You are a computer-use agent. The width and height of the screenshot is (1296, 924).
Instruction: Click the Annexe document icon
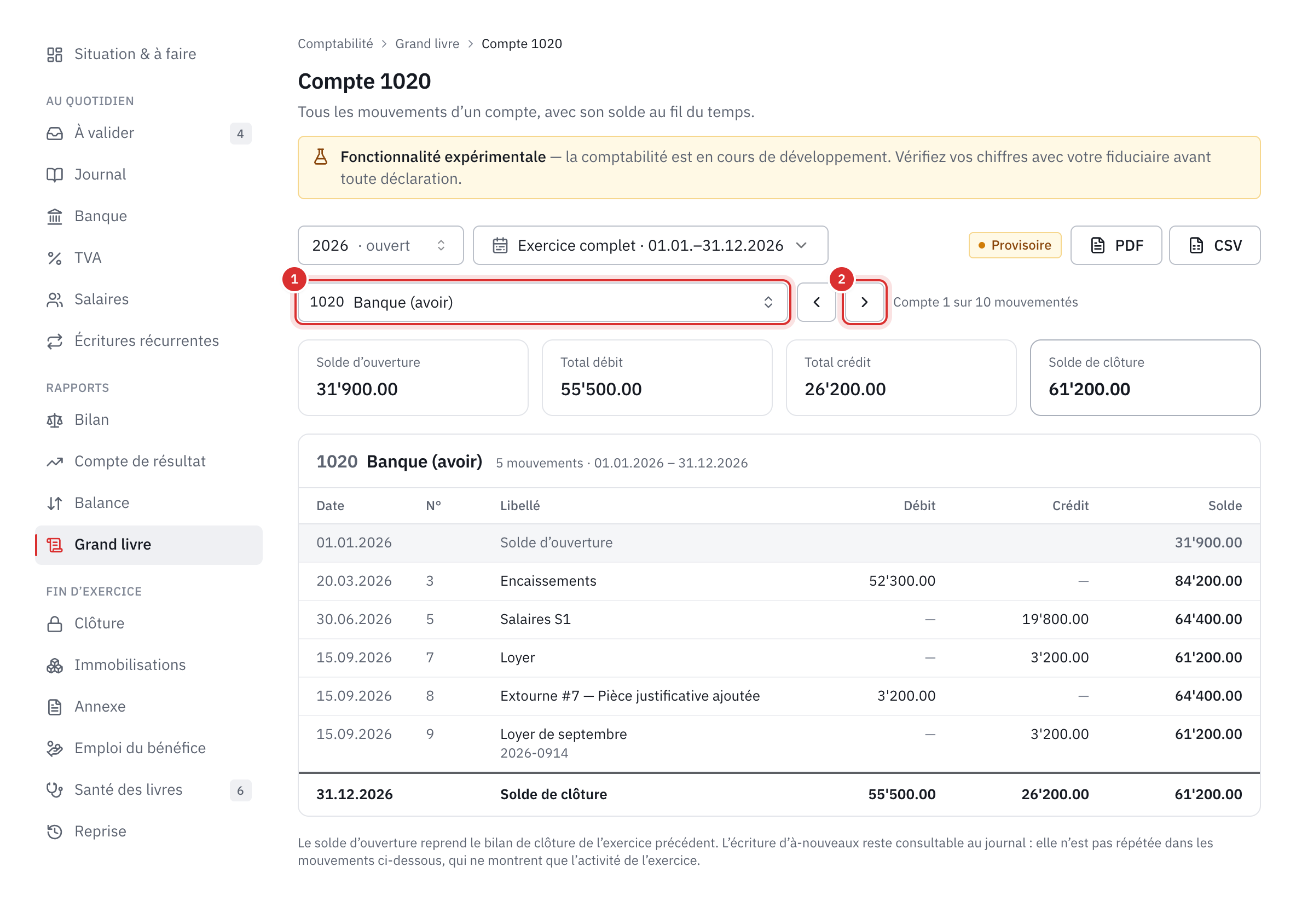coord(55,707)
